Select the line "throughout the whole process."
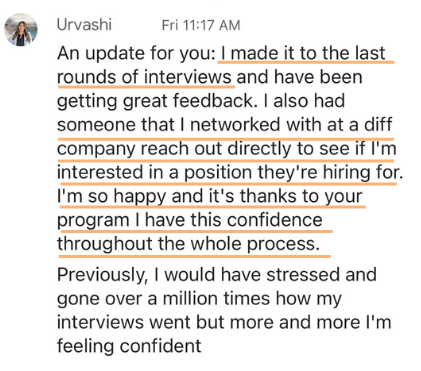Viewport: 421px width, 371px height. coord(188,244)
